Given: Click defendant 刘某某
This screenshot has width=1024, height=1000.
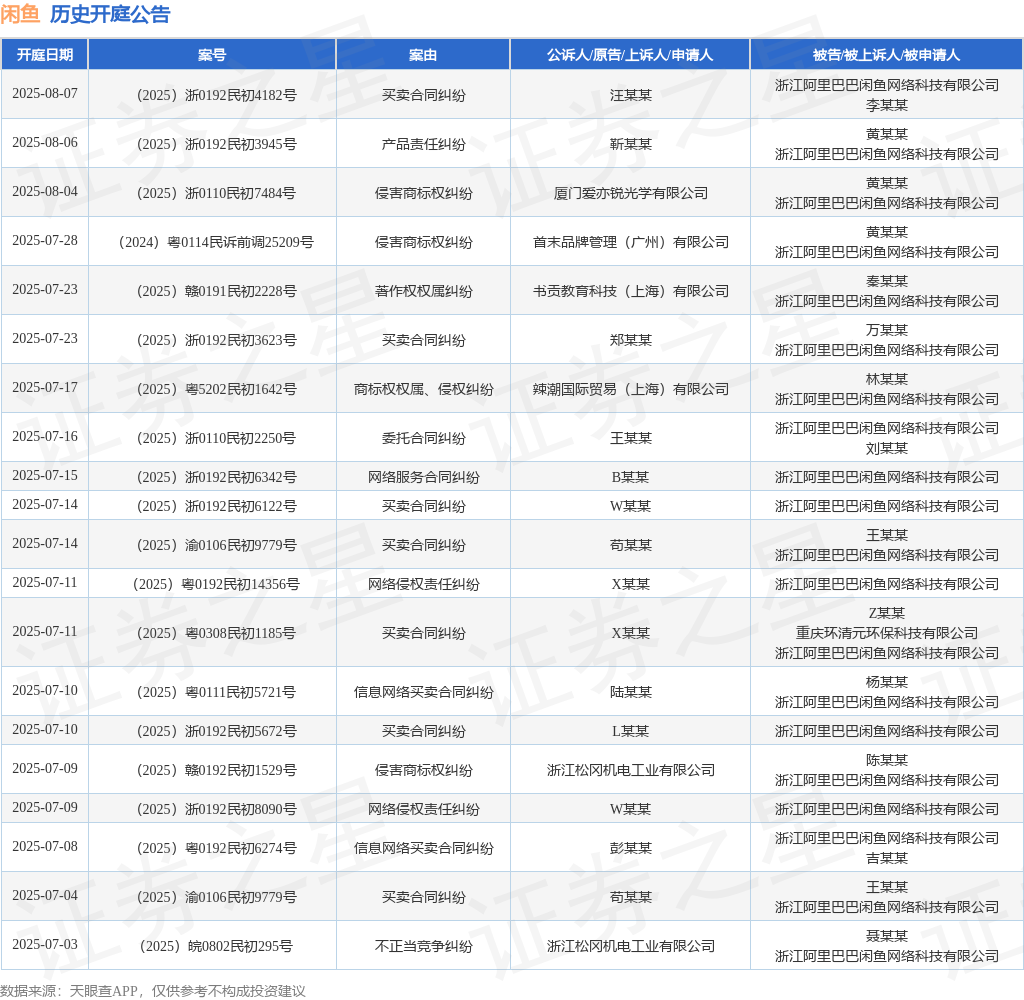Looking at the screenshot, I should pyautogui.click(x=886, y=448).
